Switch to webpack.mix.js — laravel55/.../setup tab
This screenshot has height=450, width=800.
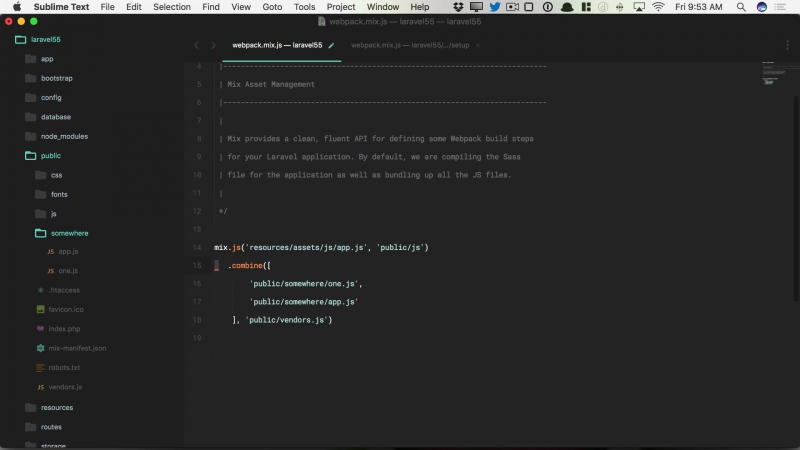click(x=410, y=45)
